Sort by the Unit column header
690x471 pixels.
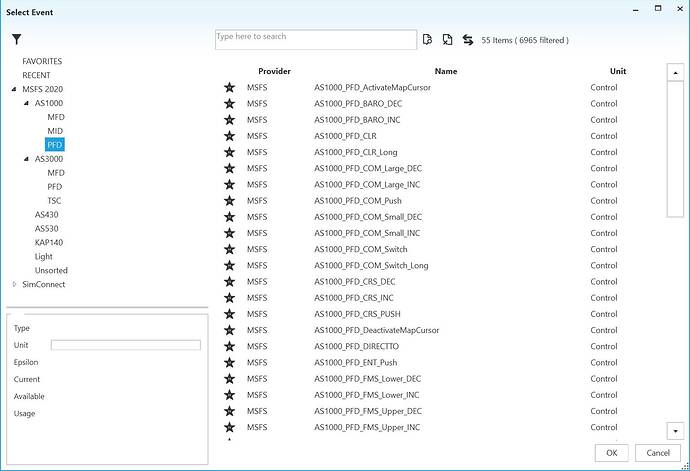click(x=618, y=71)
